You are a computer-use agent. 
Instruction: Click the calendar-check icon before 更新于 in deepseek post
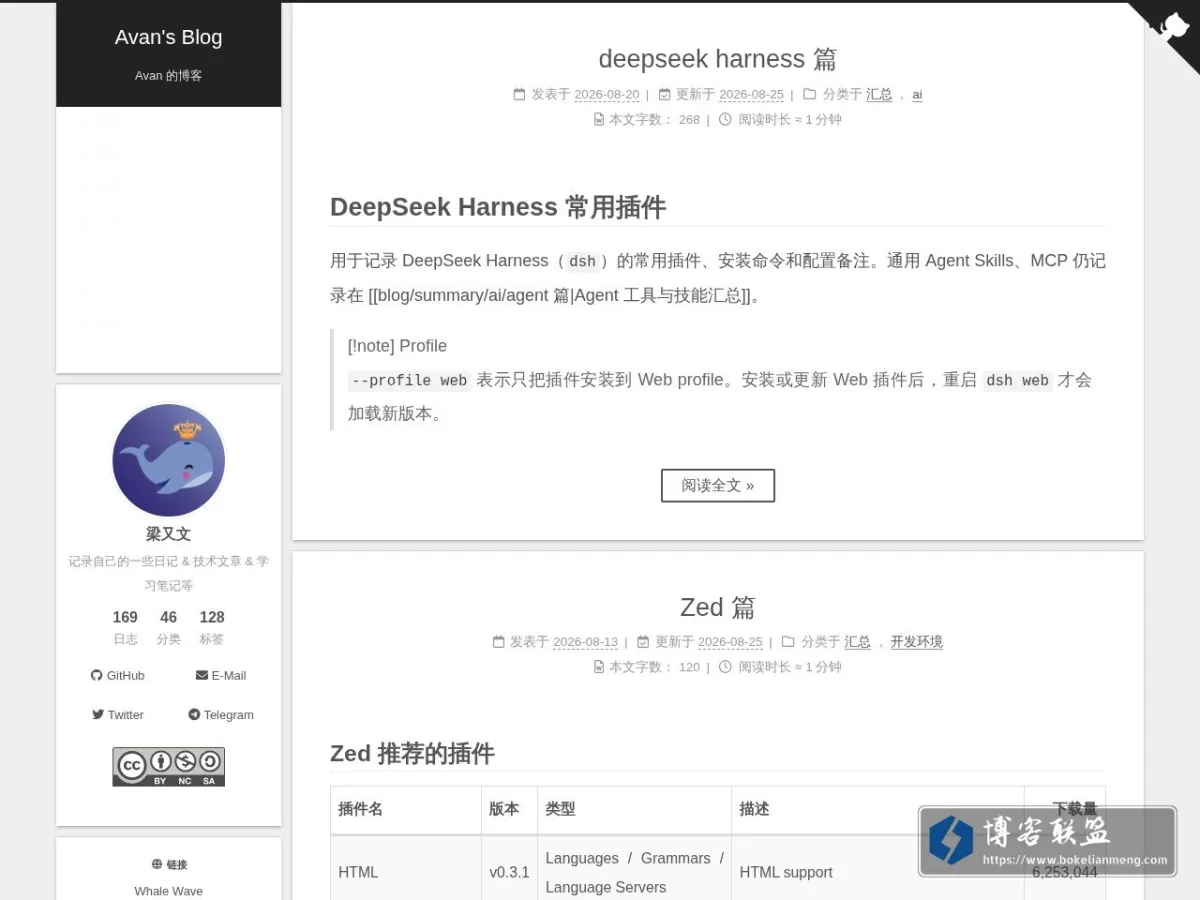664,95
